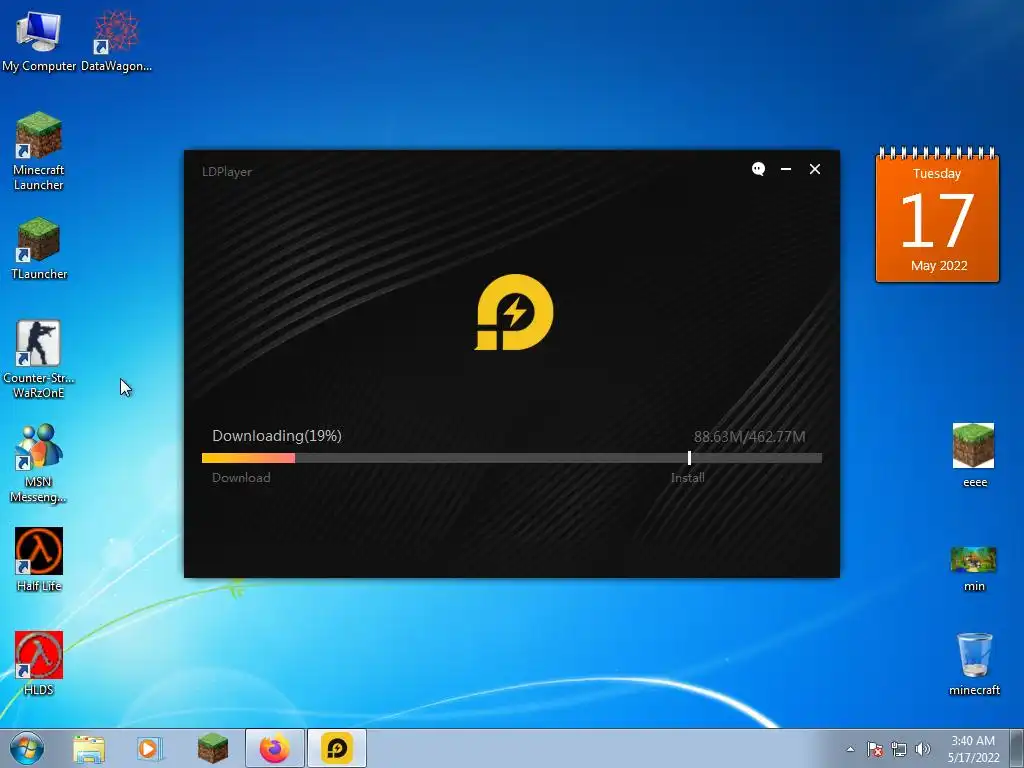This screenshot has width=1024, height=768.
Task: Select the My Computer desktop icon
Action: click(x=39, y=41)
